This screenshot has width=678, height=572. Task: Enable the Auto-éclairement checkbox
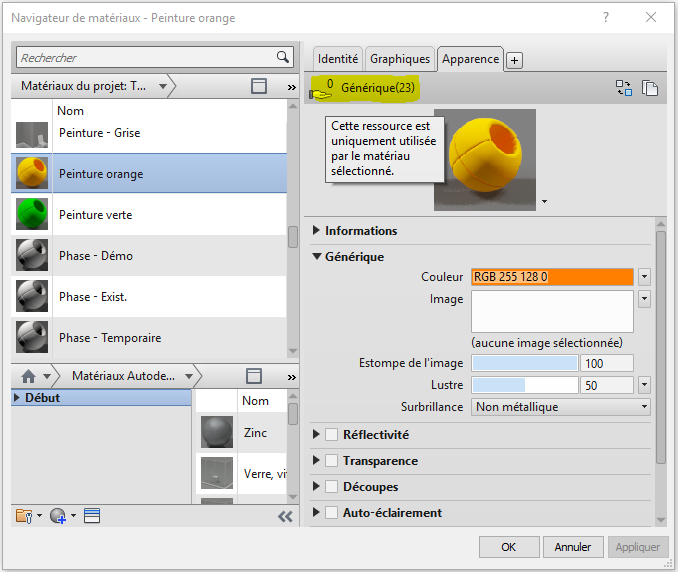pos(332,513)
